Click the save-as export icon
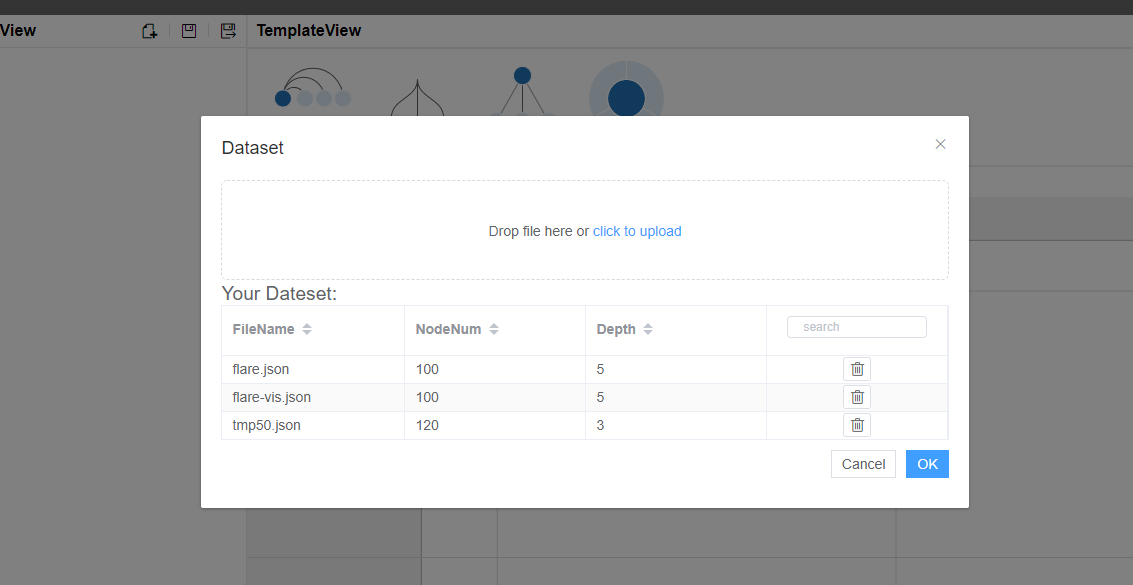 coord(228,31)
